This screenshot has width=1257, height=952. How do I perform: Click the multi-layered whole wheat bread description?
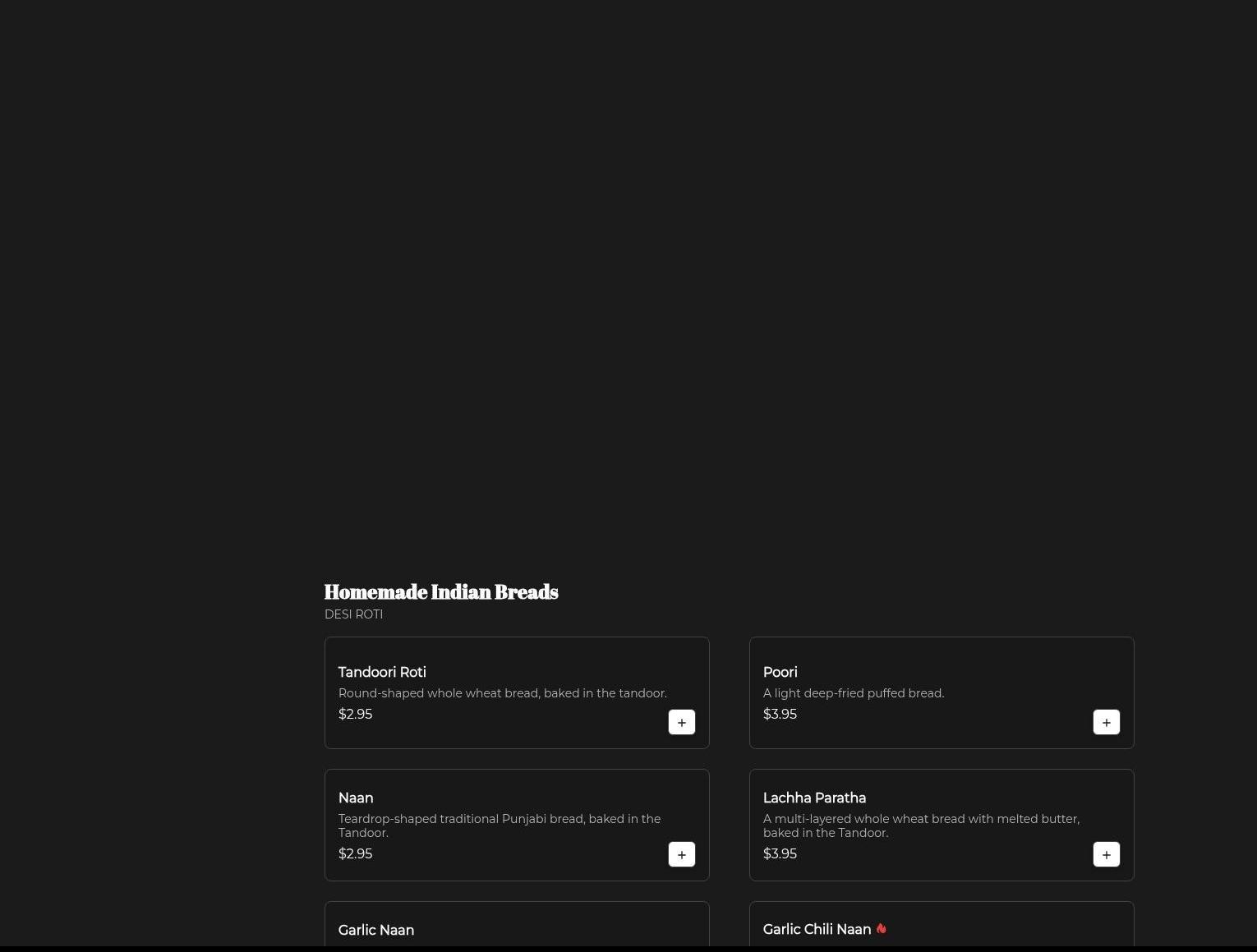point(921,826)
